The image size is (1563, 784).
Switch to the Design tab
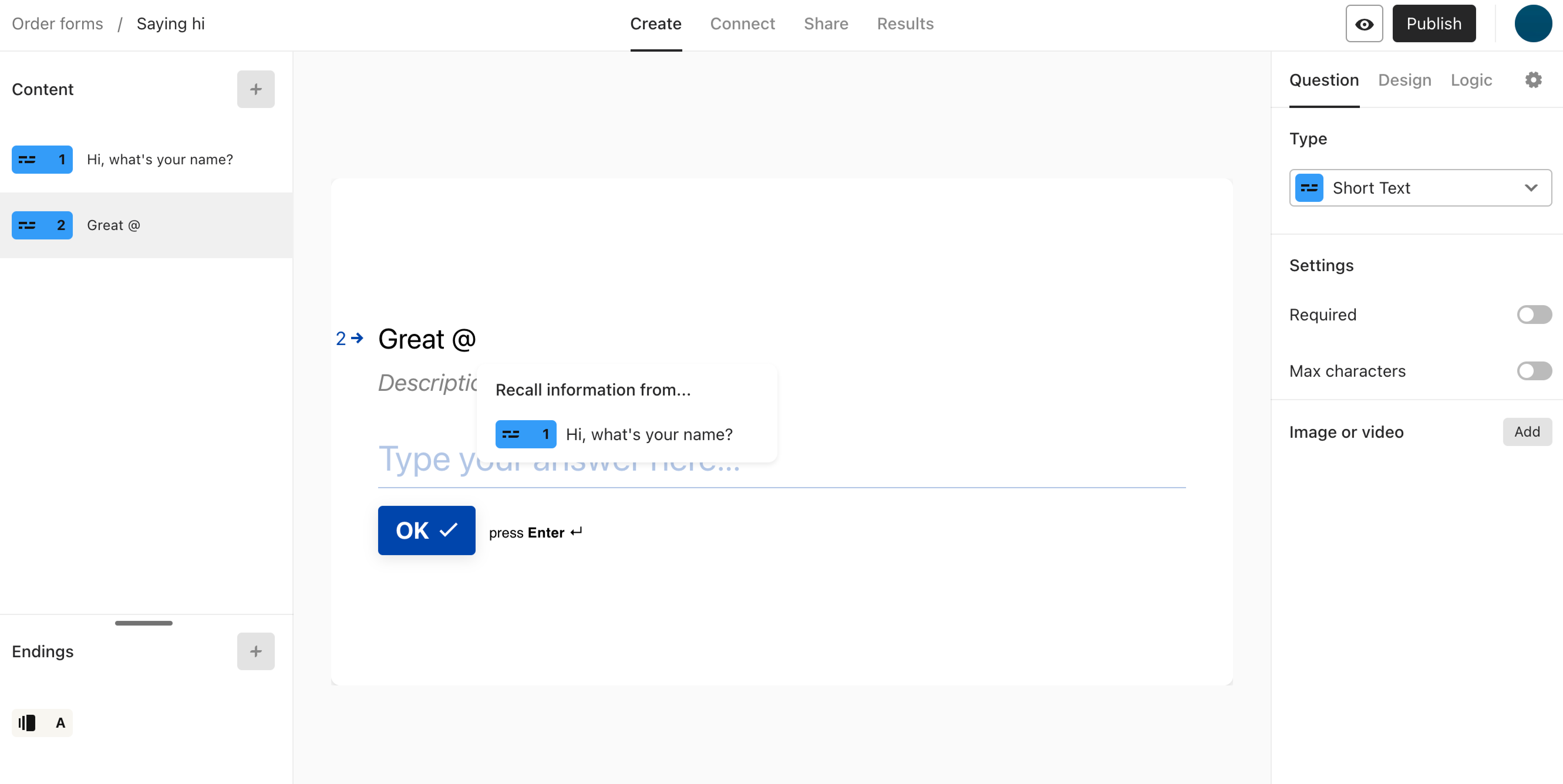click(1404, 80)
